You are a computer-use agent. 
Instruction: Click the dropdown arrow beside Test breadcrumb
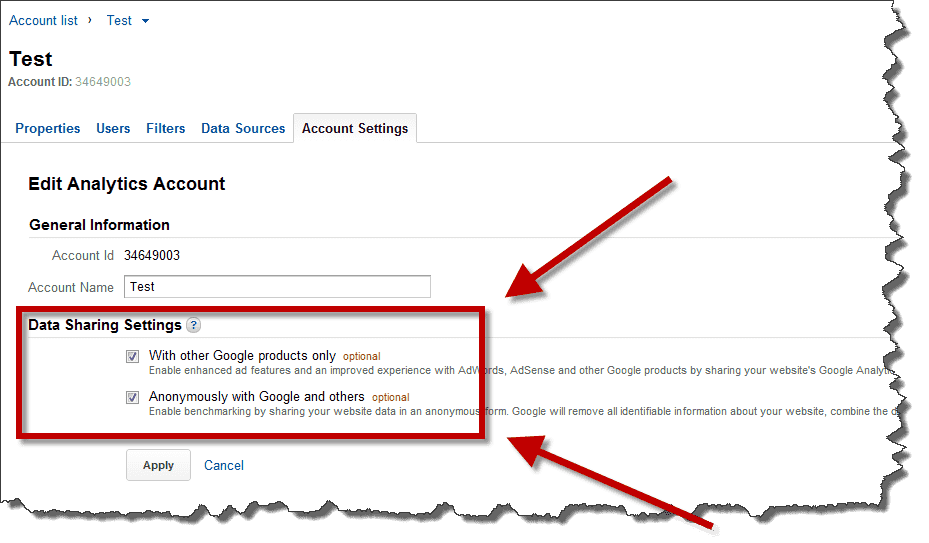[x=146, y=21]
